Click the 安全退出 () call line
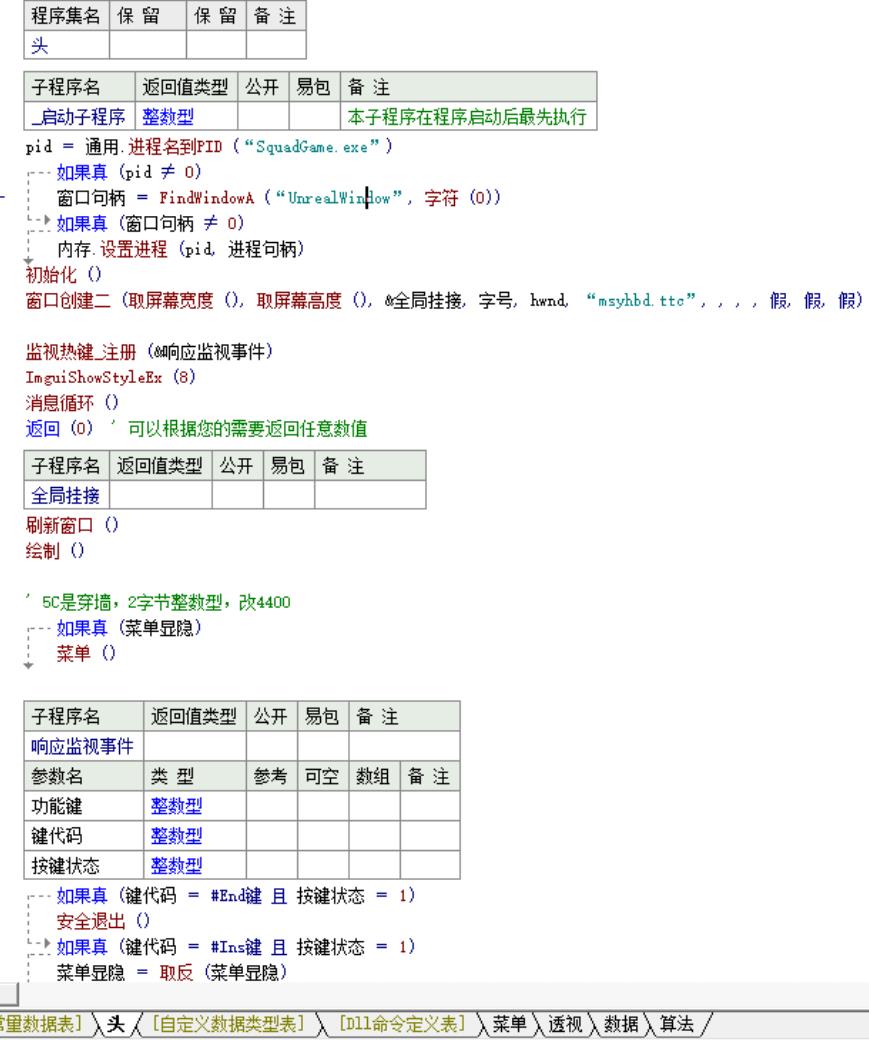 point(88,920)
